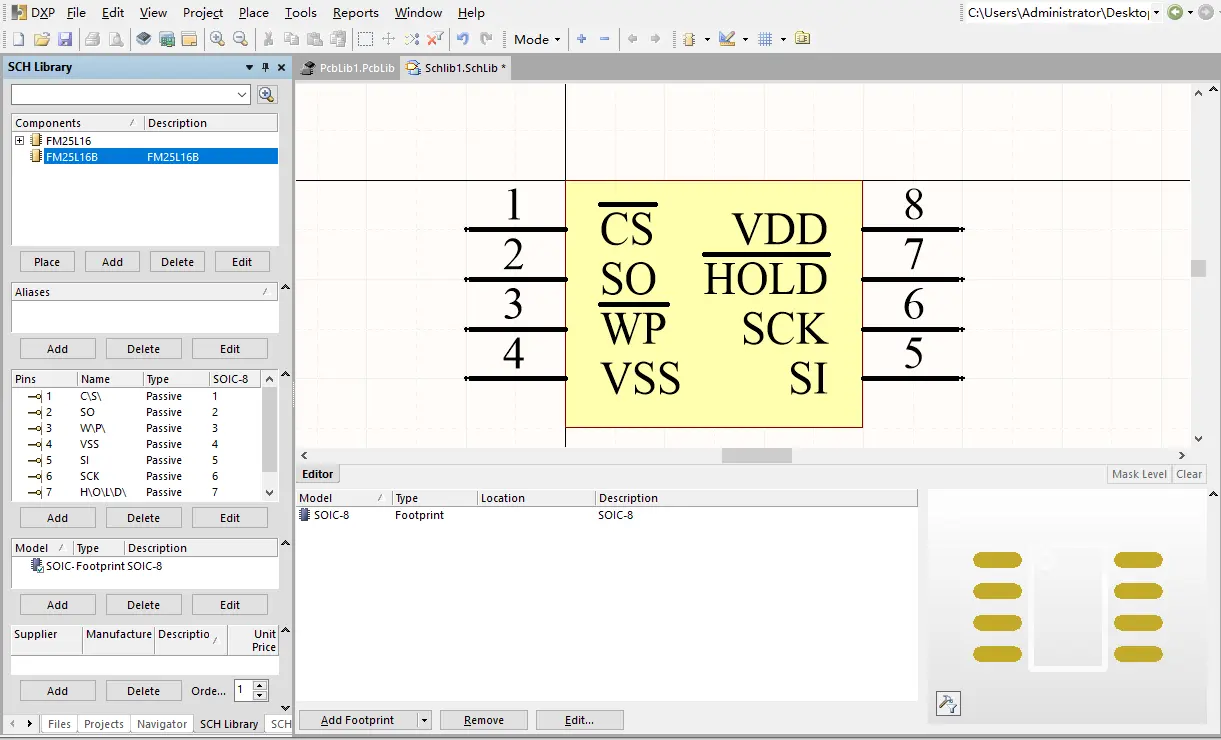Open the file path dropdown at top right
Viewport: 1221px width, 740px height.
click(x=1156, y=12)
